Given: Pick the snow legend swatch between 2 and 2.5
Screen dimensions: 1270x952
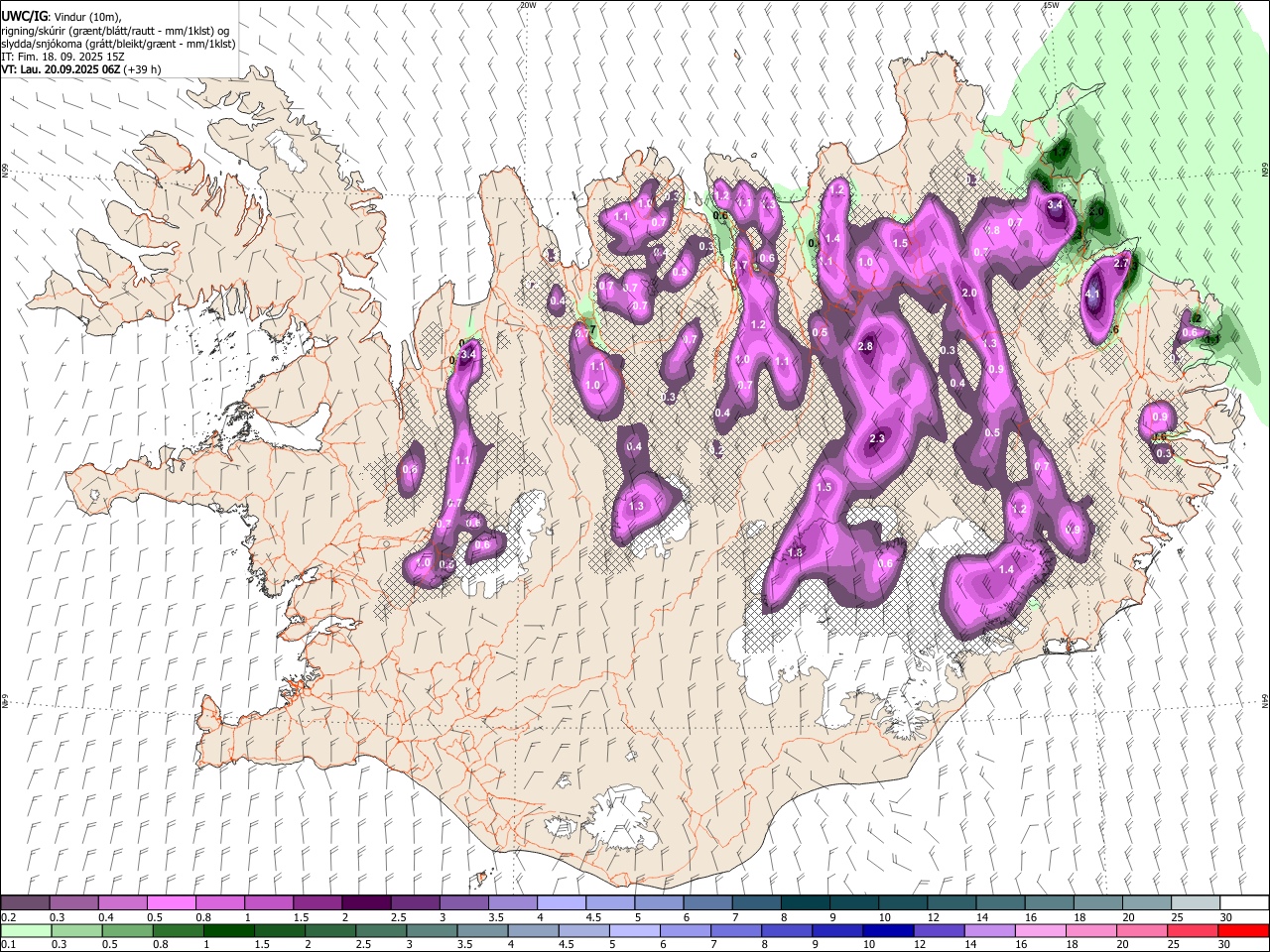Looking at the screenshot, I should (x=366, y=902).
